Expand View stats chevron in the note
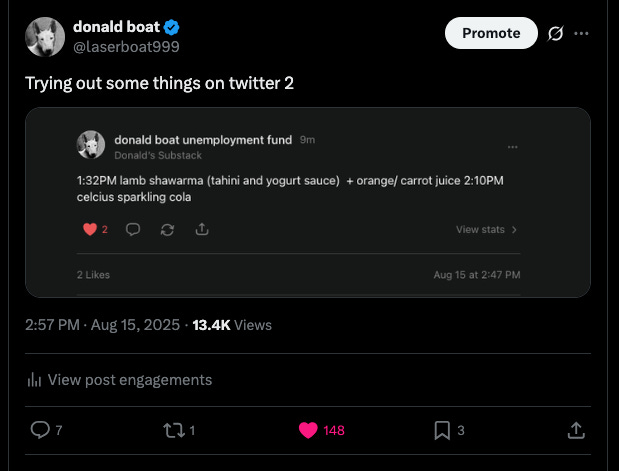619x471 pixels. pyautogui.click(x=514, y=230)
